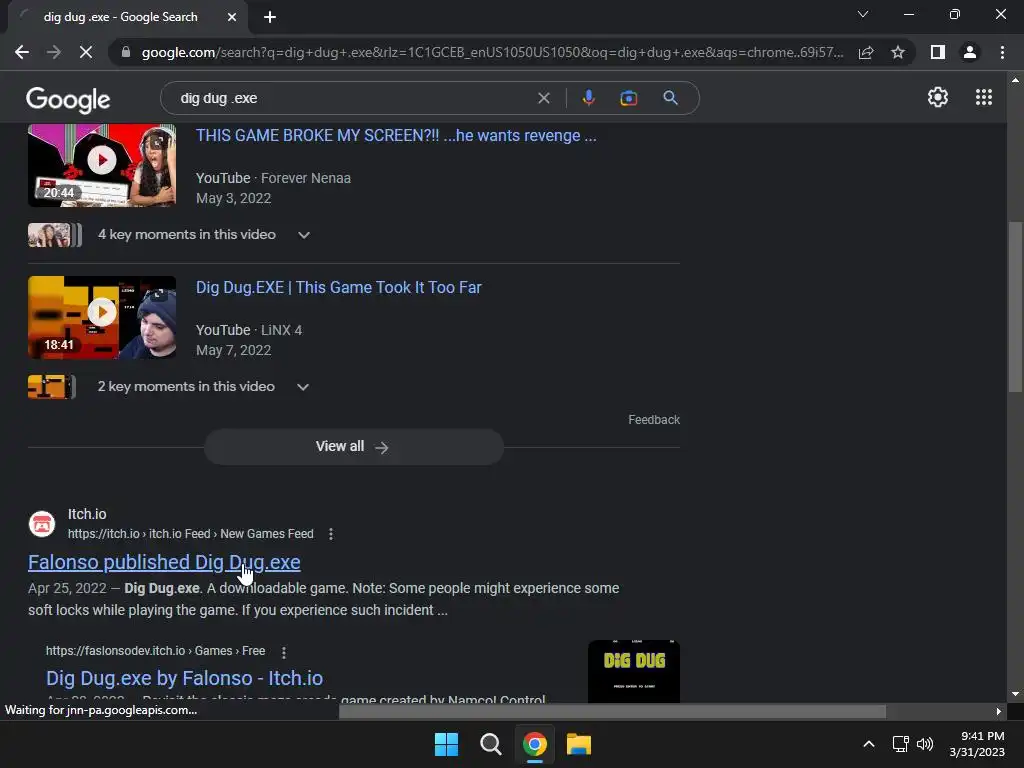Open options for faslonsodev.itch.io result
Viewport: 1024px width, 768px height.
tap(283, 652)
